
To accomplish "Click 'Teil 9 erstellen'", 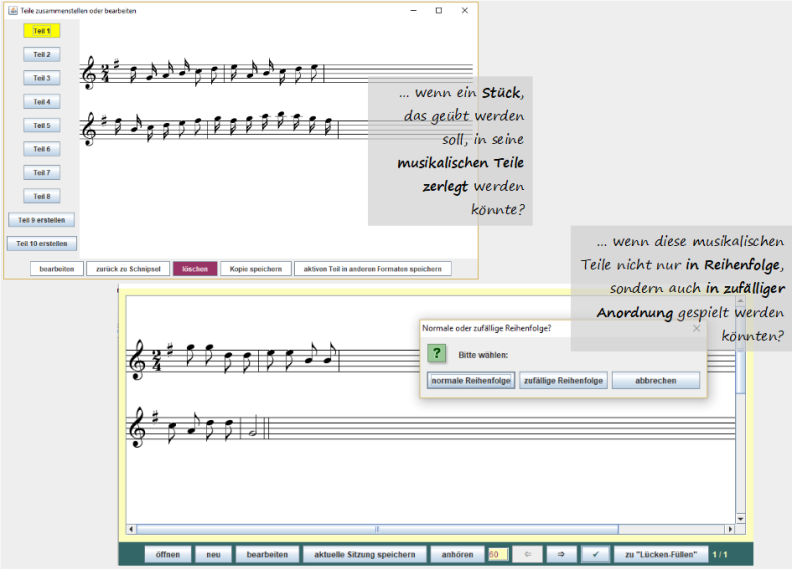I will (x=42, y=220).
